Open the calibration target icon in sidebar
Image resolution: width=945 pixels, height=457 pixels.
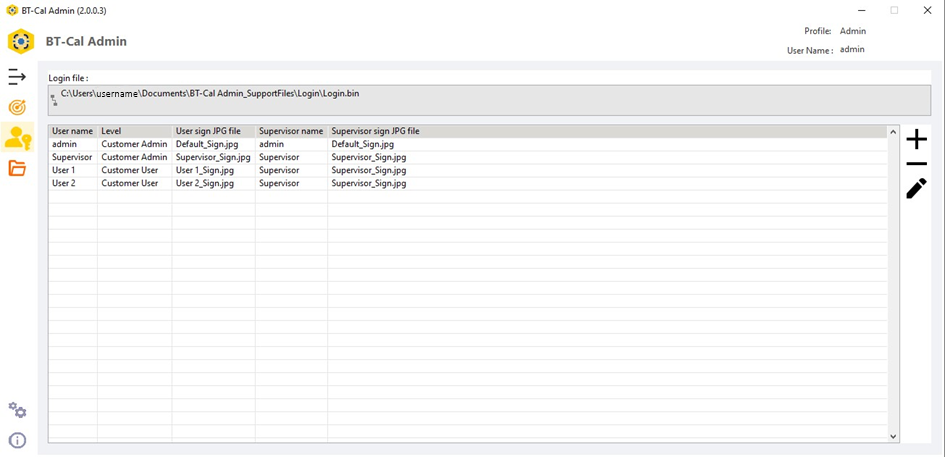point(17,107)
